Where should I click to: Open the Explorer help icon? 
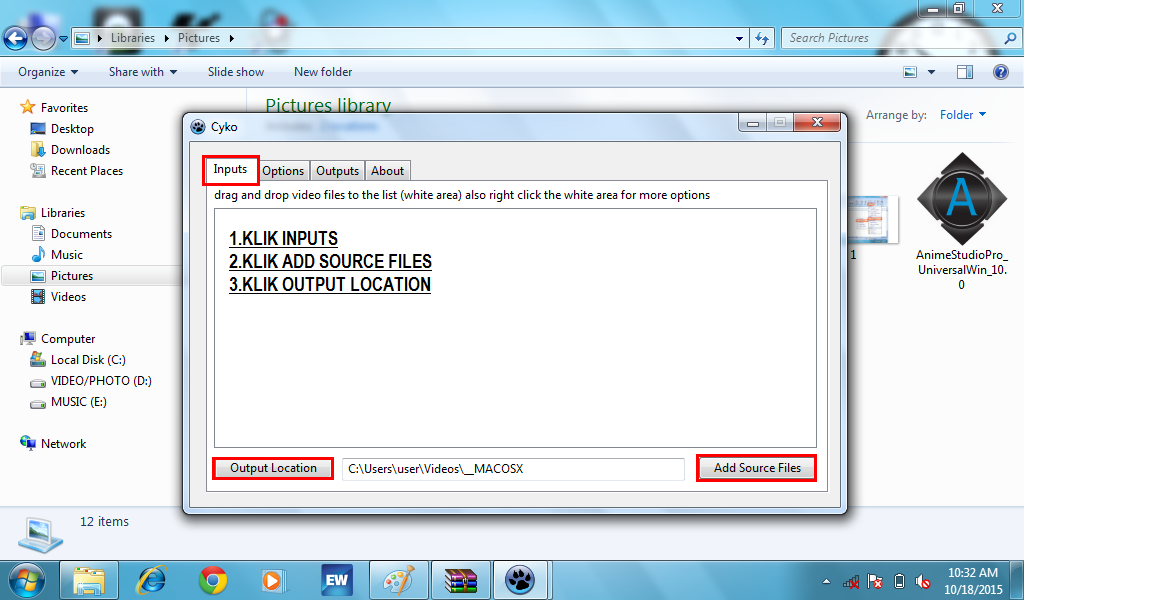[x=1001, y=71]
